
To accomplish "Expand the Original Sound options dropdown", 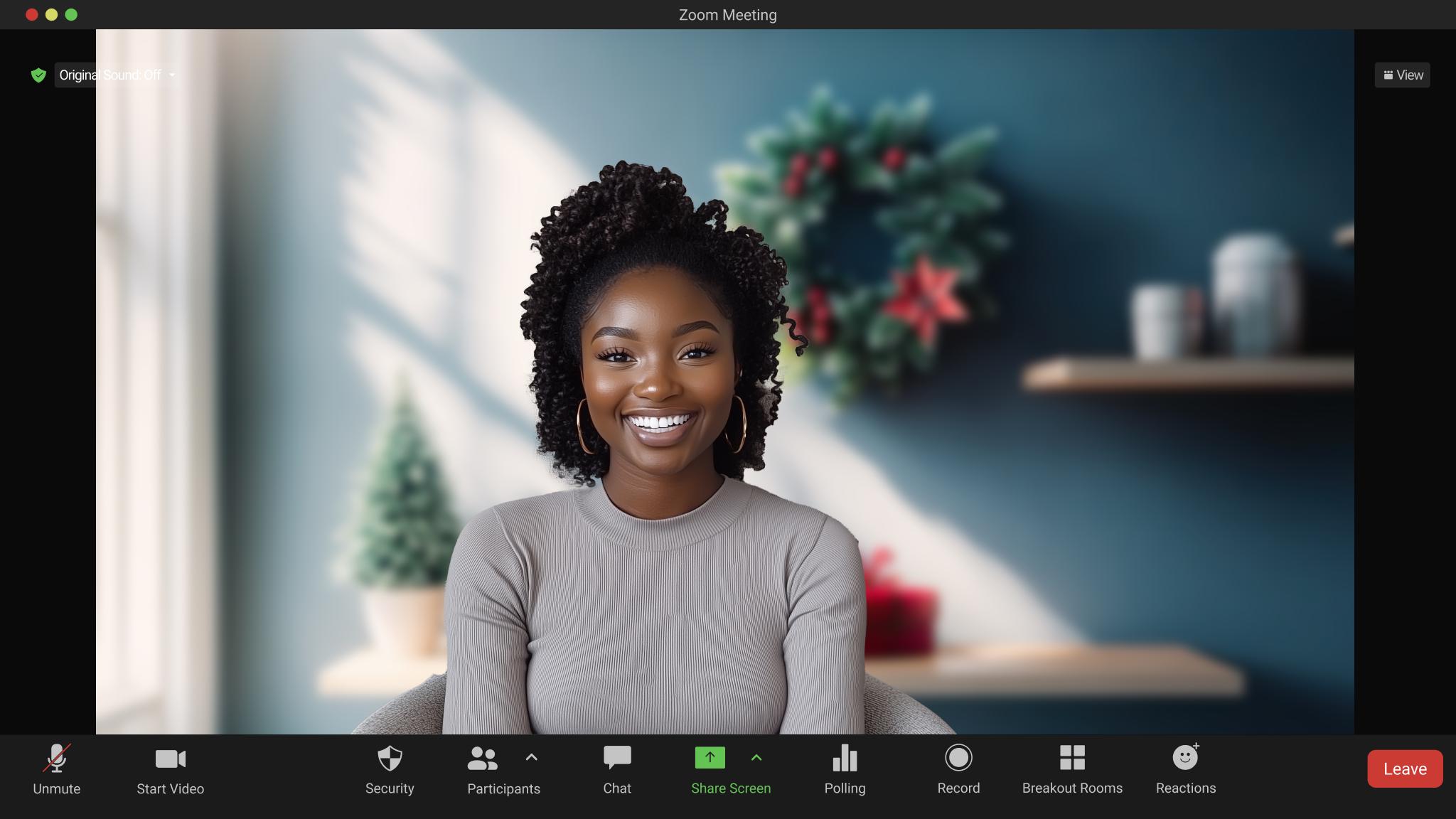I will point(171,75).
